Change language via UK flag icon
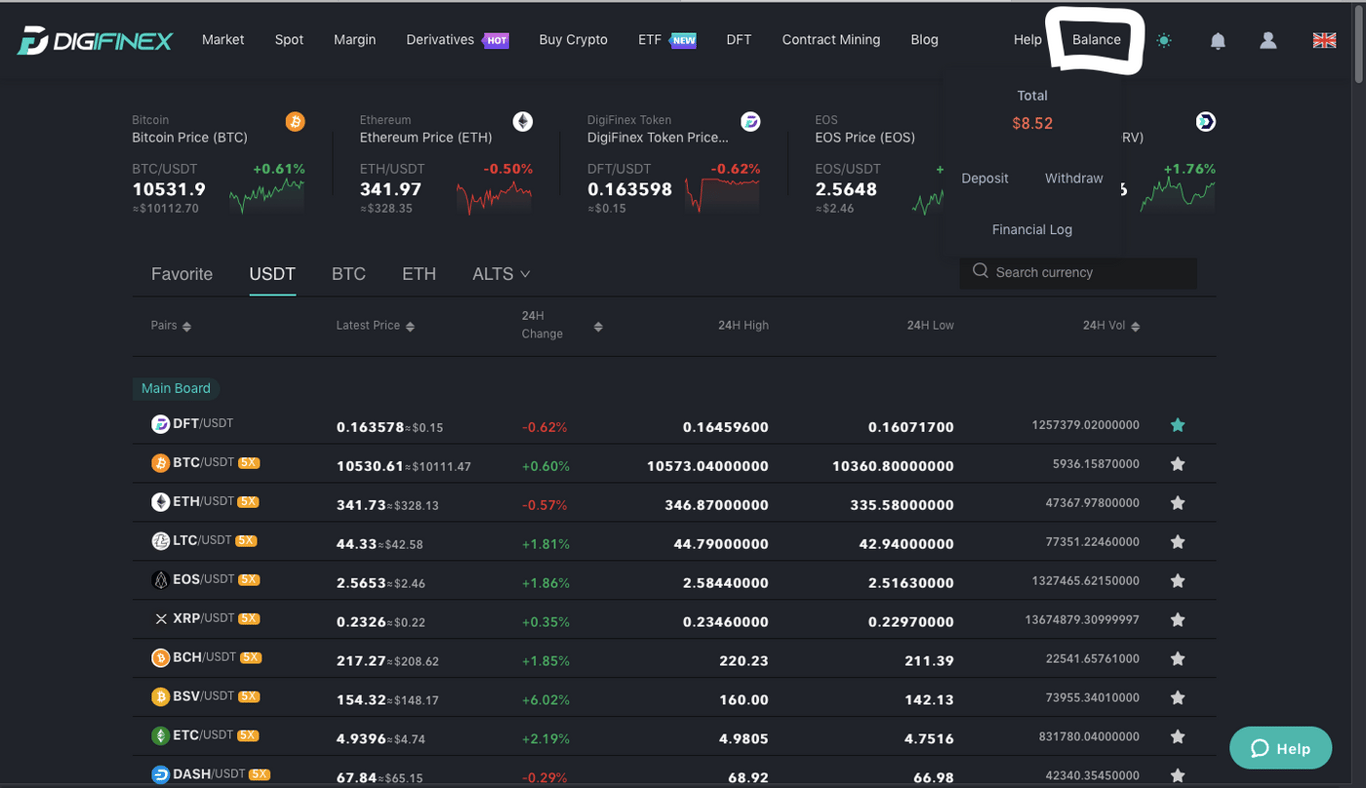 pos(1324,40)
